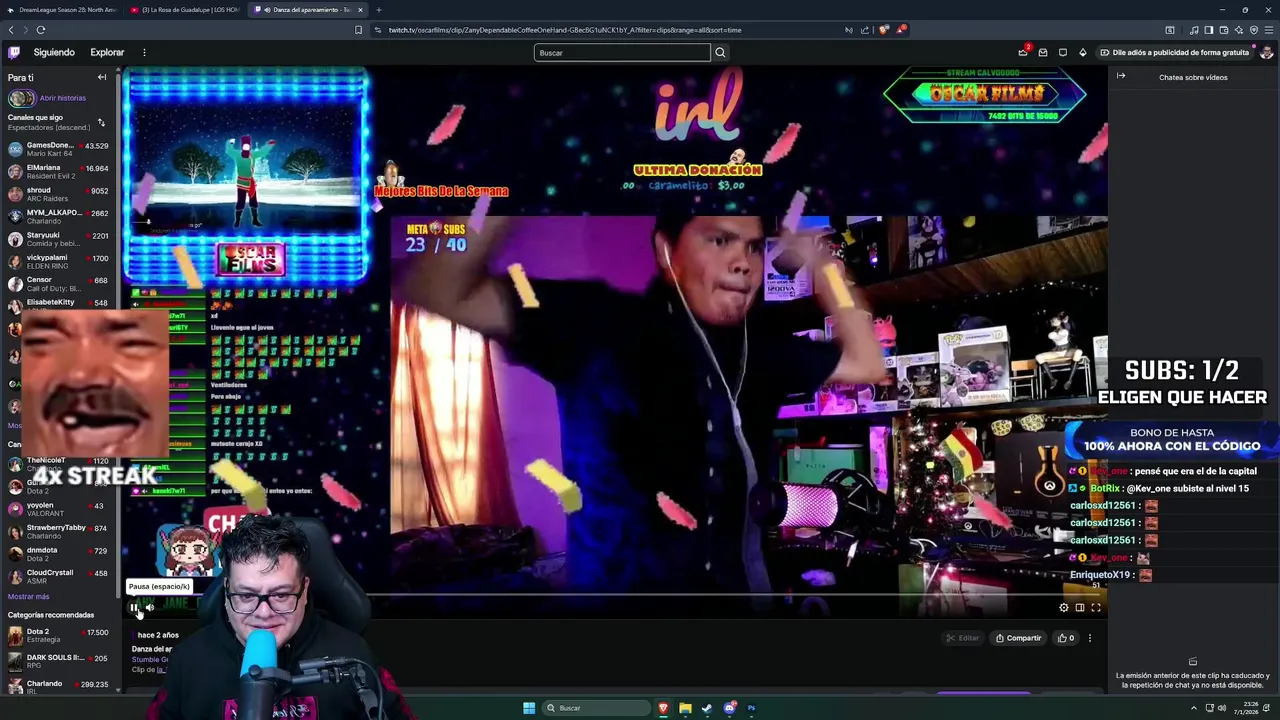Collapse the chat panel arrow
Screen dimensions: 1280x720
click(x=1121, y=77)
